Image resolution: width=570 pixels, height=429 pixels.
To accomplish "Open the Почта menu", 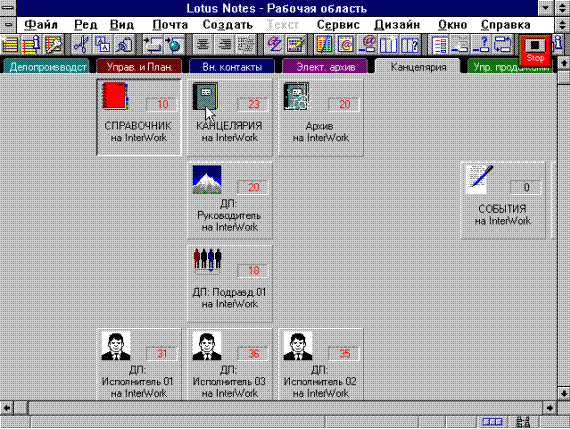I will click(x=170, y=25).
